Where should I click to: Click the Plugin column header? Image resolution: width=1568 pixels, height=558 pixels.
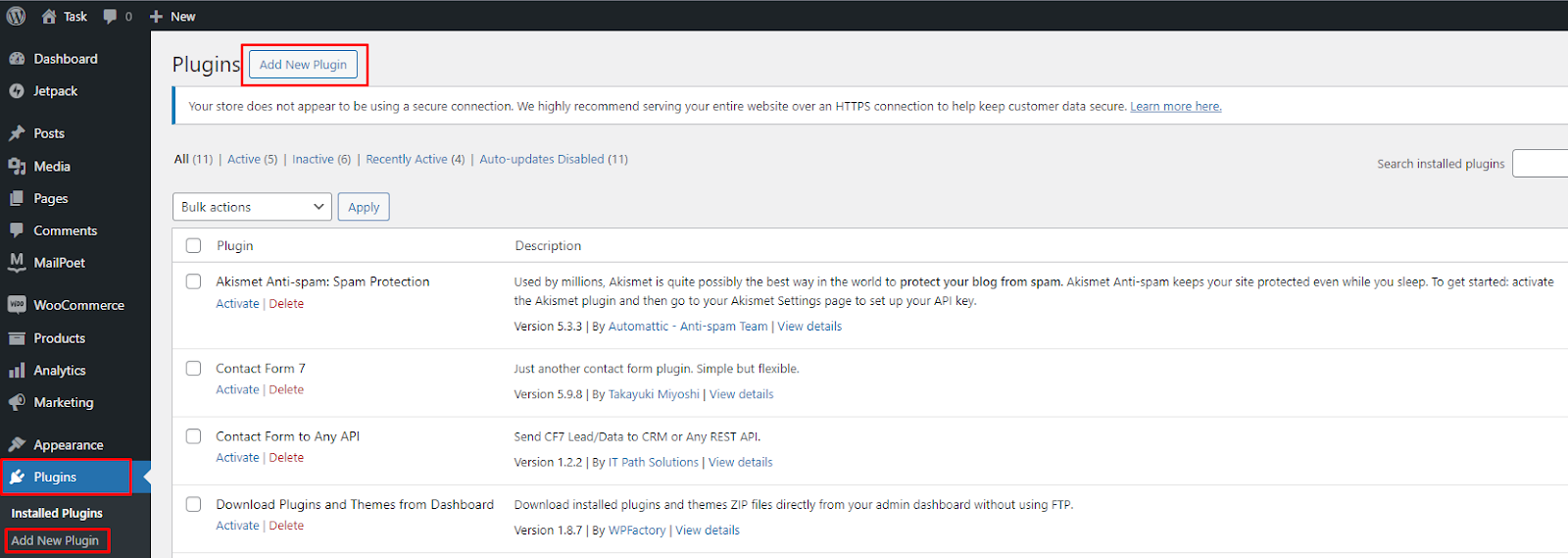(x=235, y=246)
